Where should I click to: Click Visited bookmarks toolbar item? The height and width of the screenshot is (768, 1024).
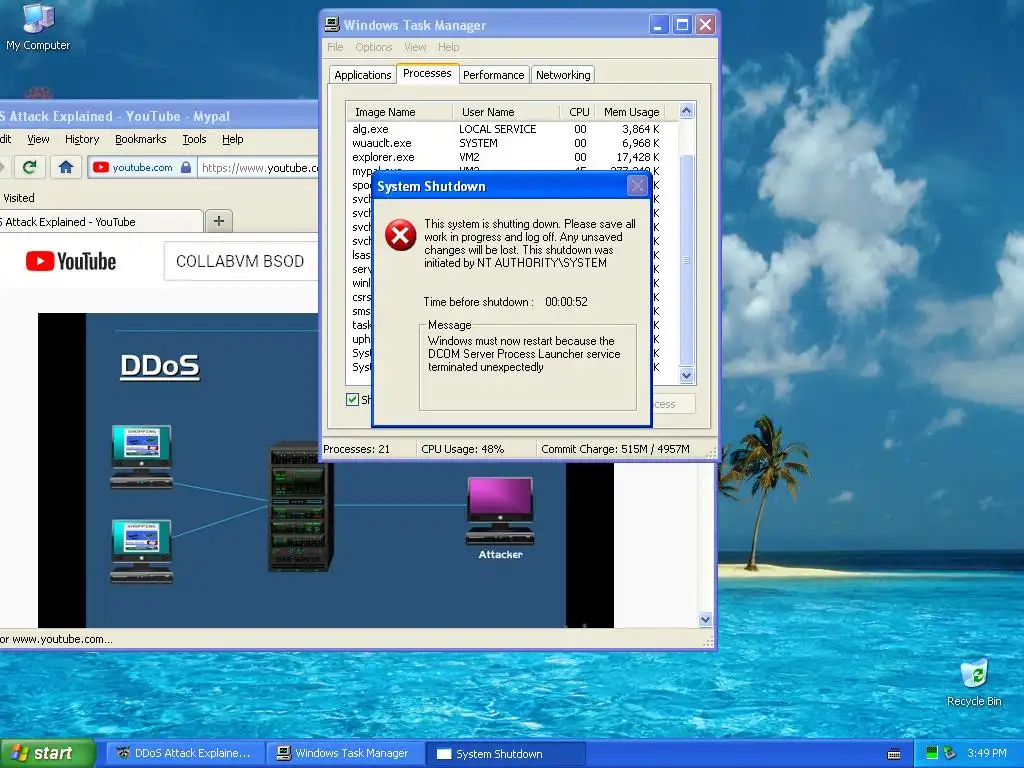(18, 198)
